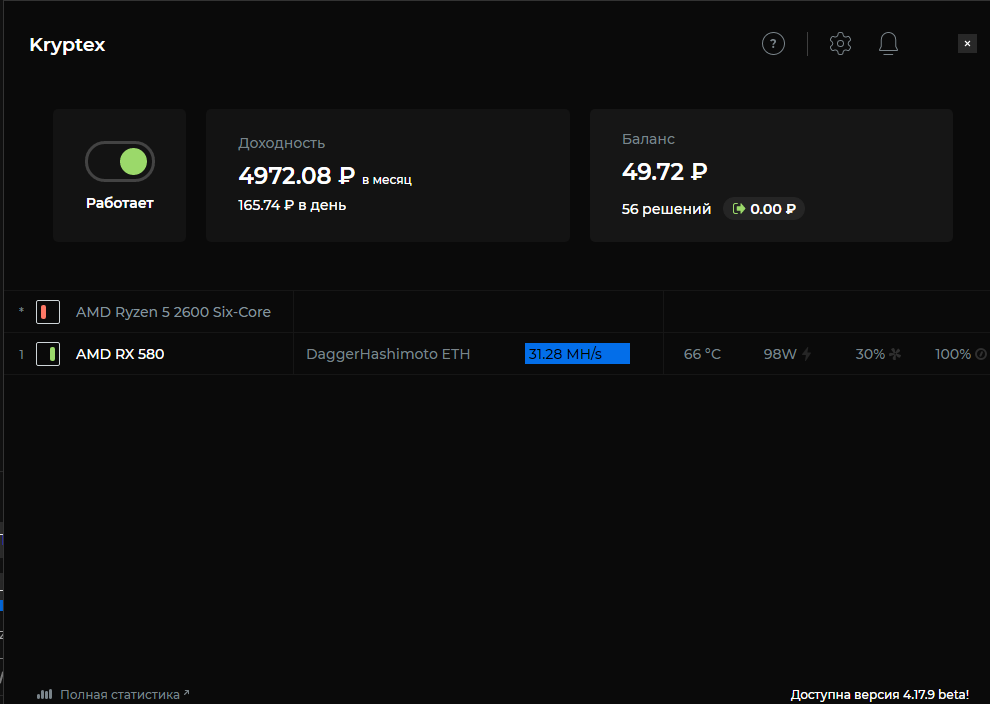This screenshot has height=704, width=990.
Task: Click AMD Ryzen 5 2600 Six-Core name
Action: [173, 312]
